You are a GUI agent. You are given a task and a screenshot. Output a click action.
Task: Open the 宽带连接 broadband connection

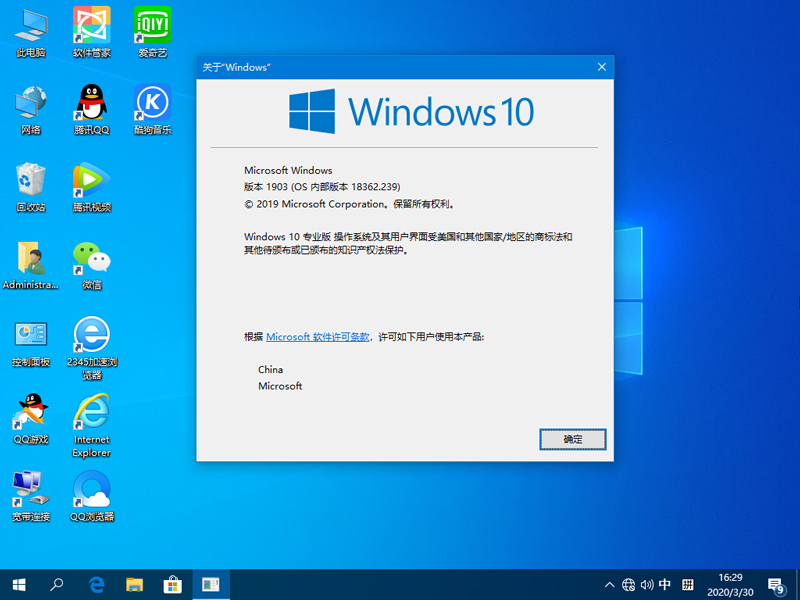29,490
